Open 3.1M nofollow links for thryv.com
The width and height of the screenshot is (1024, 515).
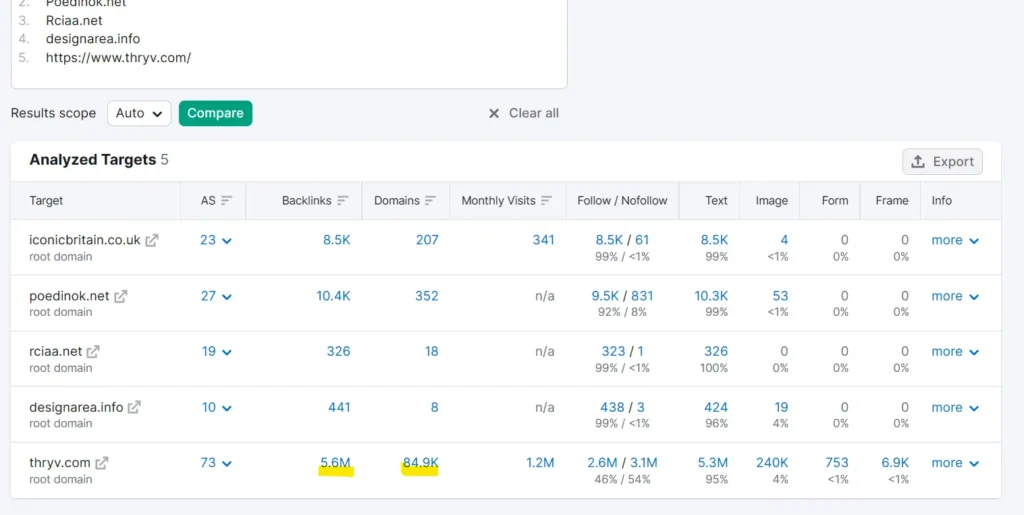(643, 463)
